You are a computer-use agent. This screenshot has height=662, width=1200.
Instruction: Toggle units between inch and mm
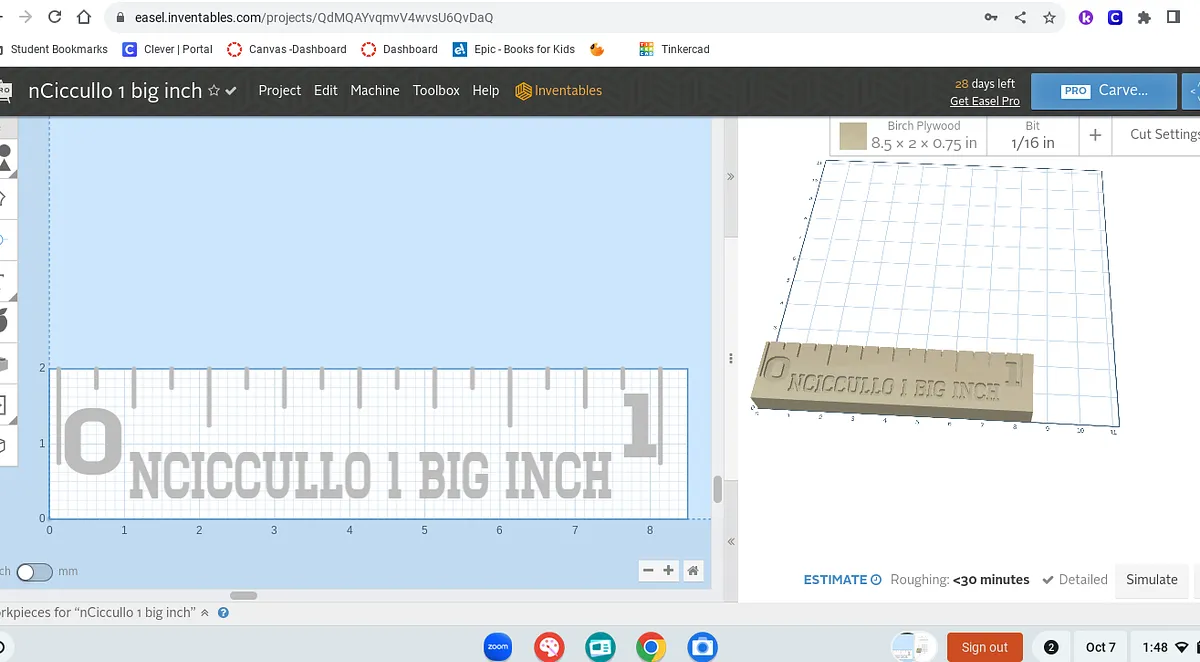coord(34,572)
